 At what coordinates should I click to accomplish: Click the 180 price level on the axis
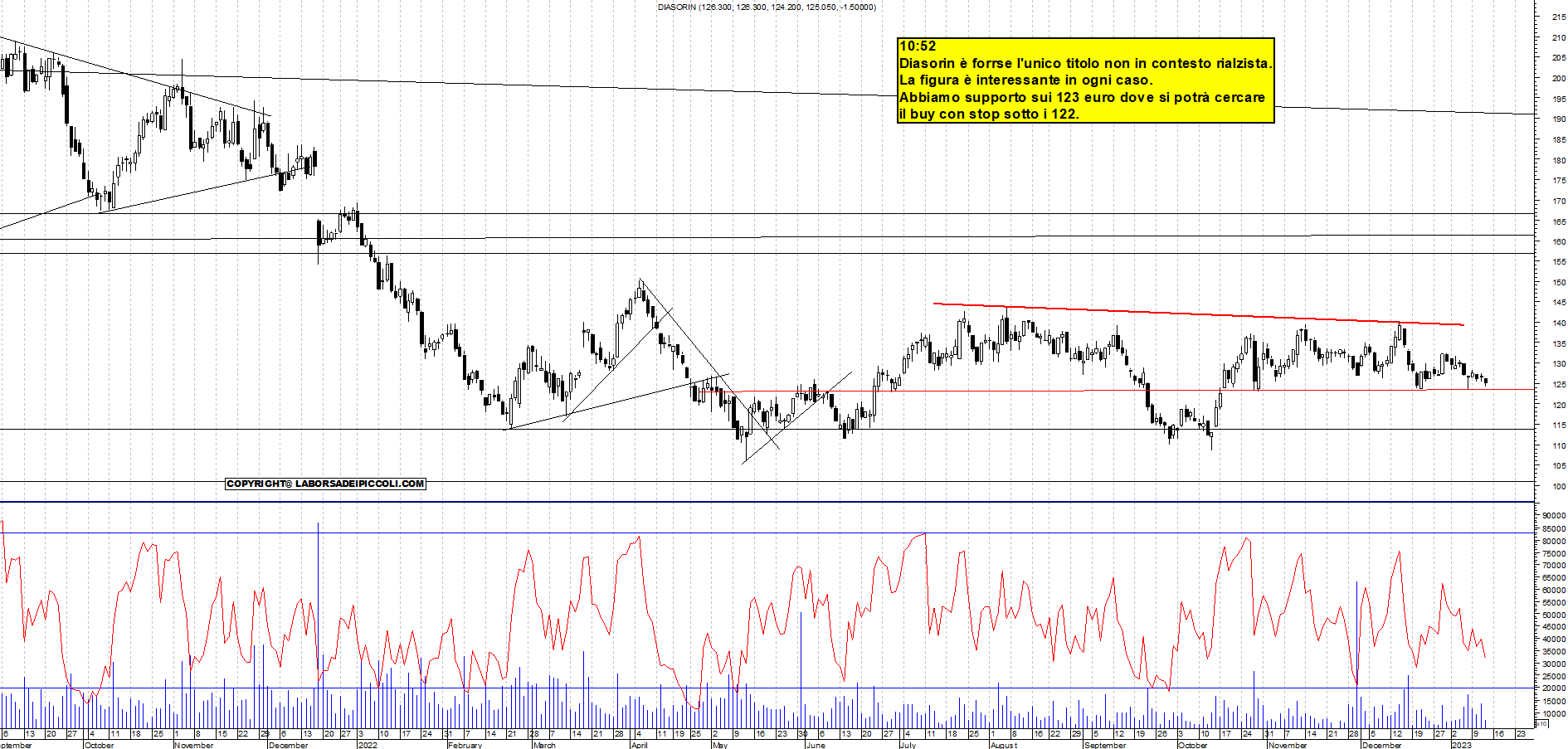coord(1557,160)
